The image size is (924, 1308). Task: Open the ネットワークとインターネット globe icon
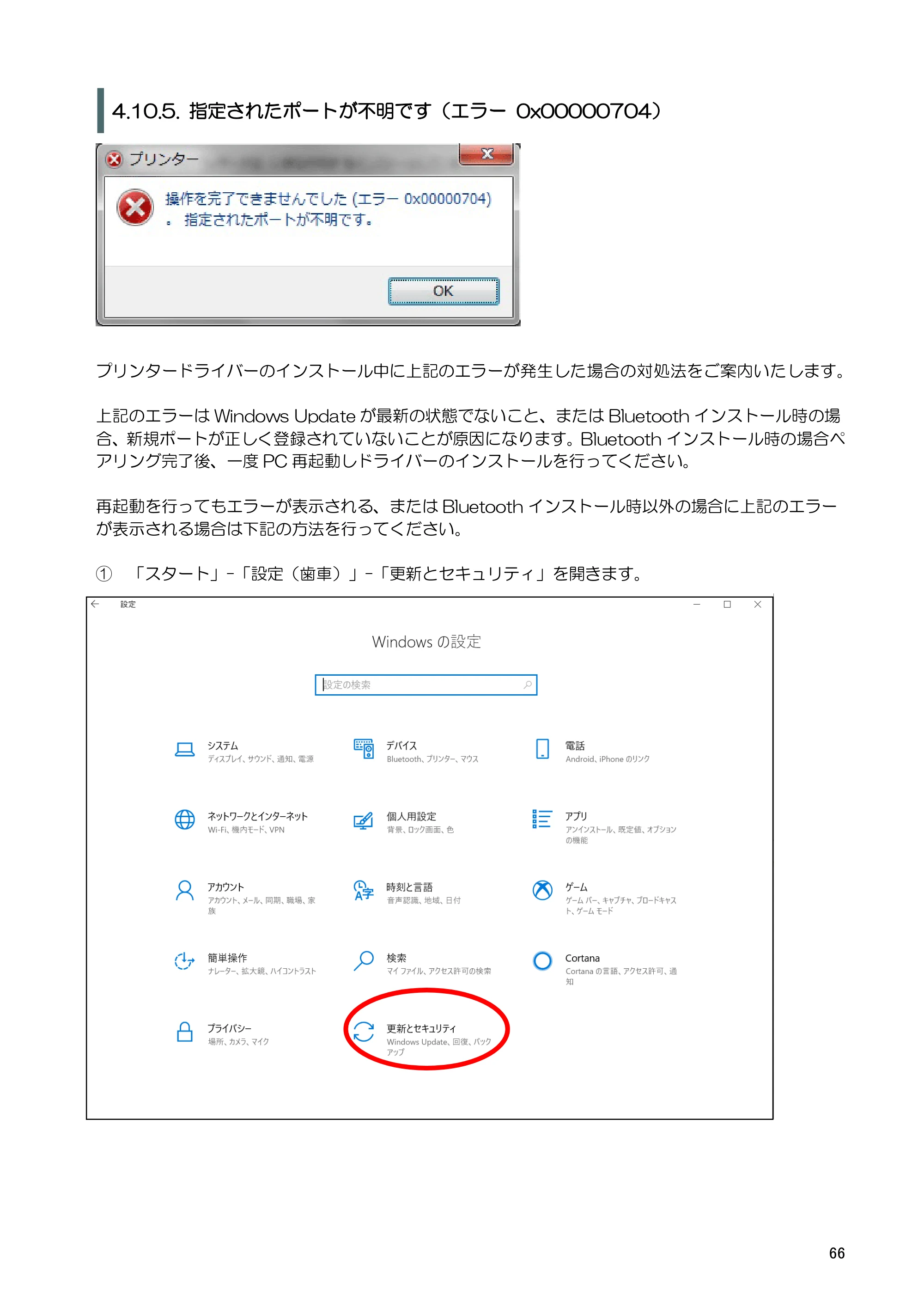point(184,820)
